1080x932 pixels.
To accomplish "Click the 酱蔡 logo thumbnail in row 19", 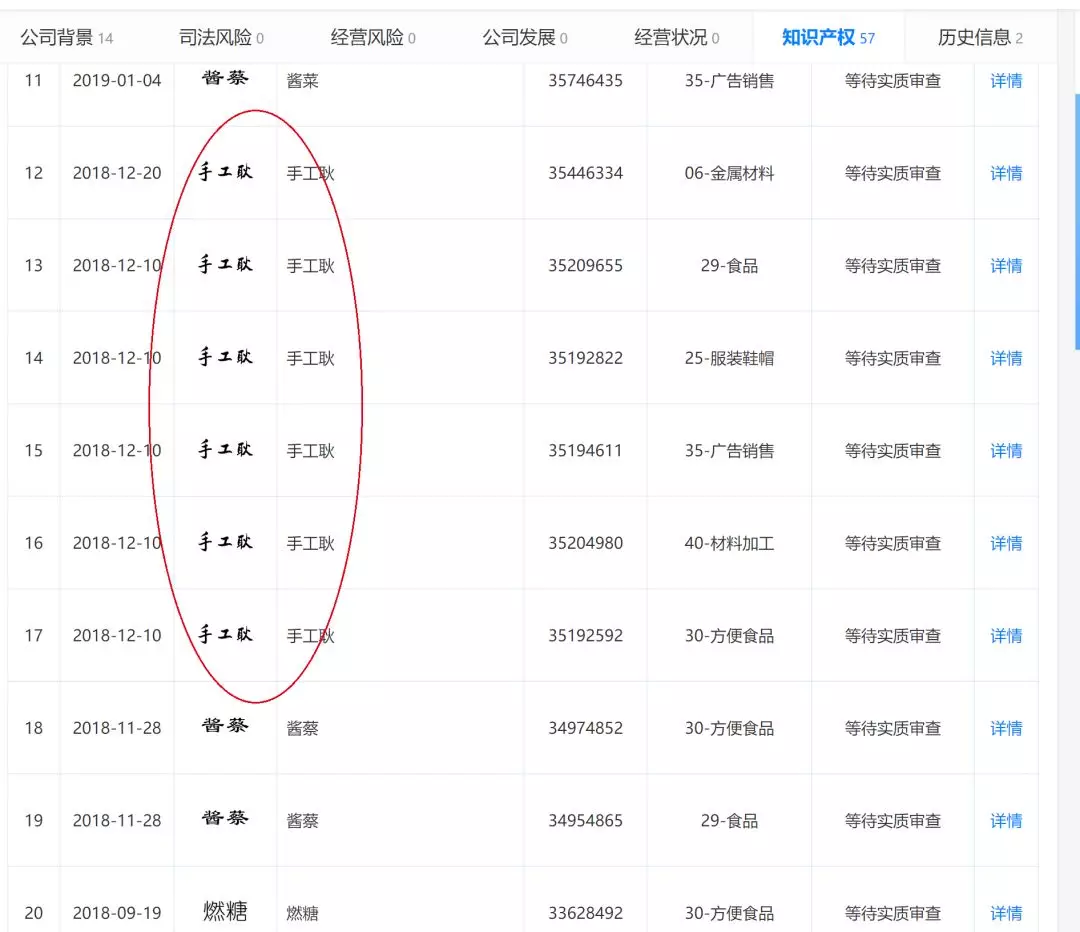I will click(x=225, y=819).
